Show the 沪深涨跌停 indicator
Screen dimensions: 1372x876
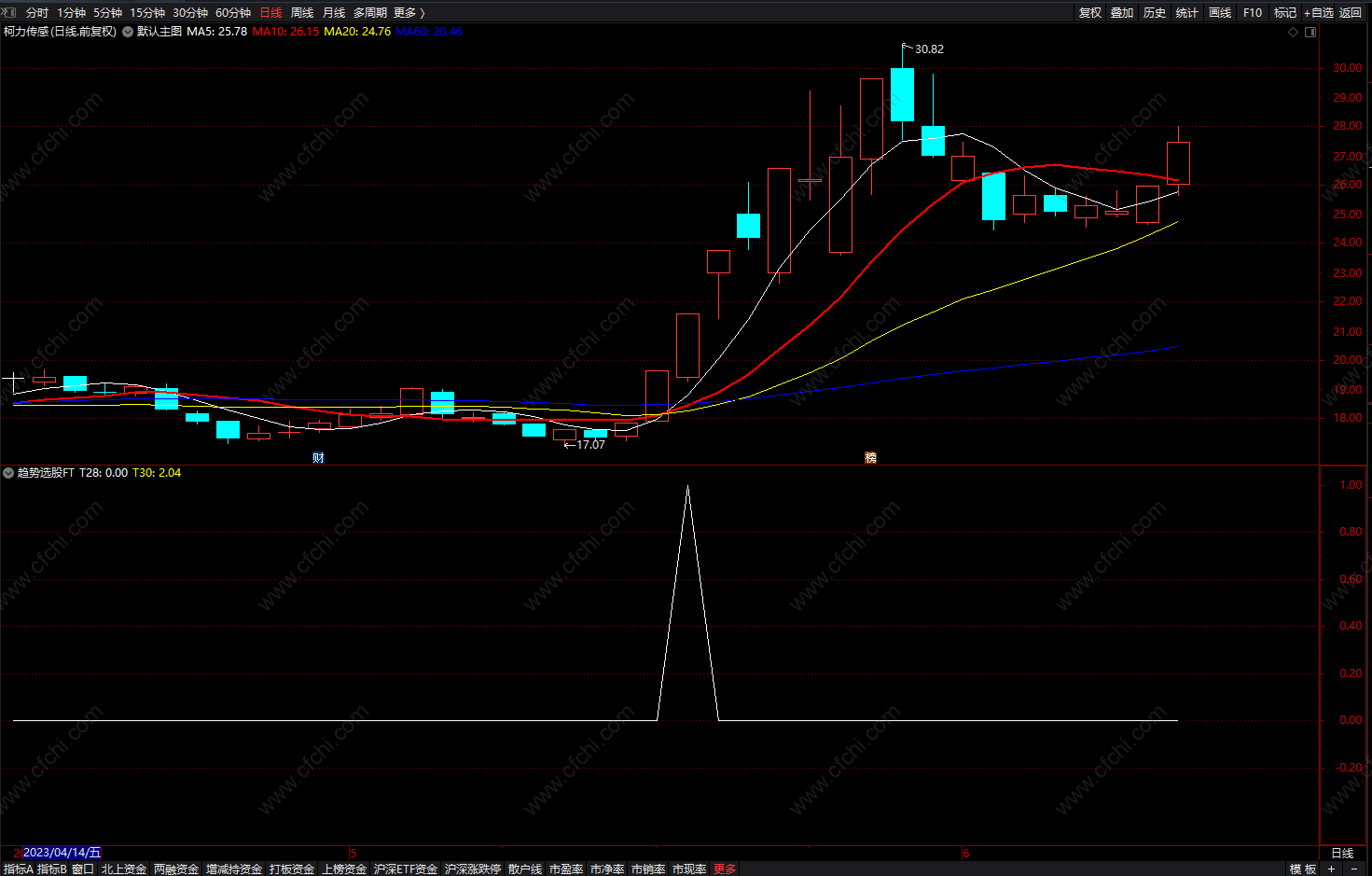point(473,869)
